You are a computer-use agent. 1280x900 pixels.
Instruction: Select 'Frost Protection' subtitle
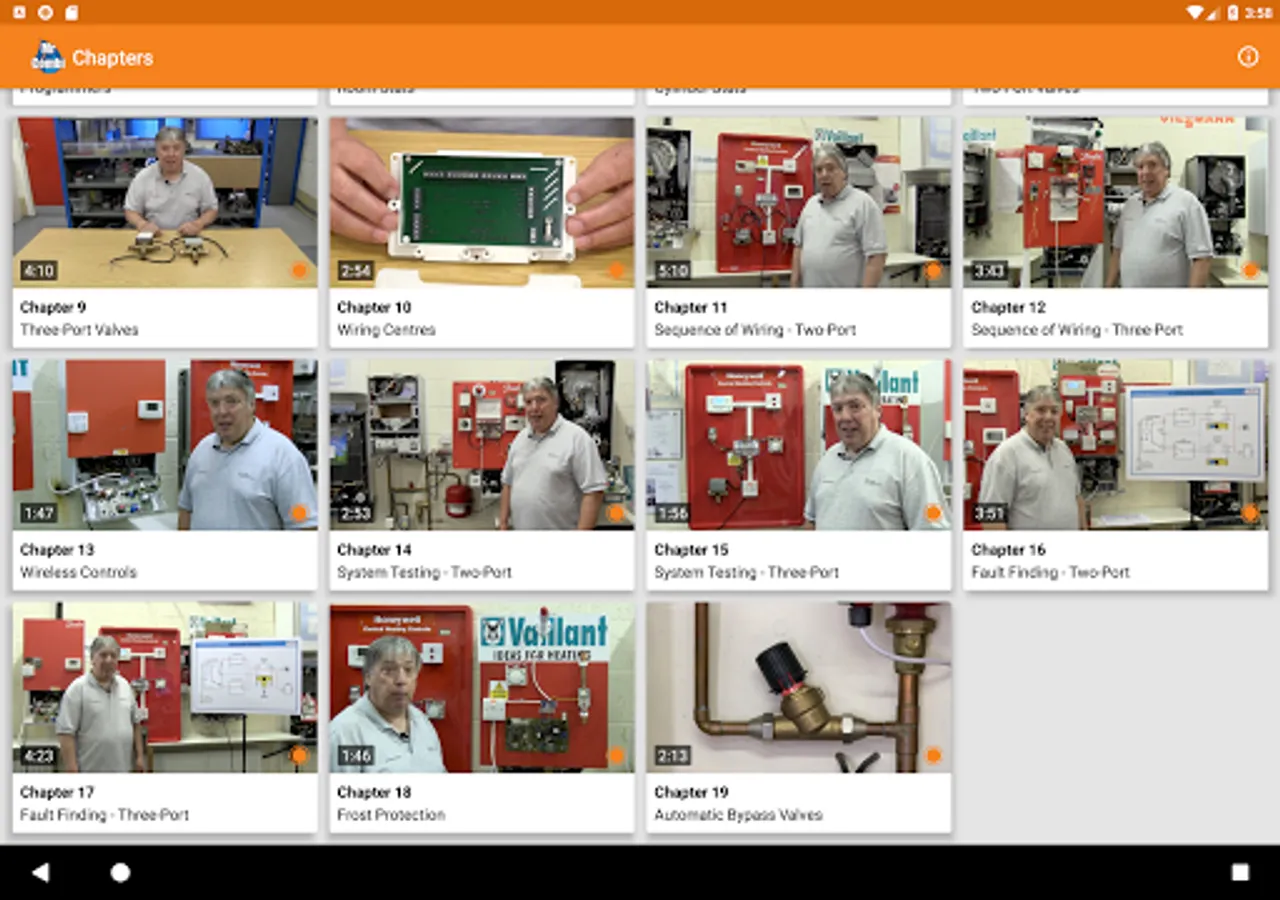[x=391, y=815]
